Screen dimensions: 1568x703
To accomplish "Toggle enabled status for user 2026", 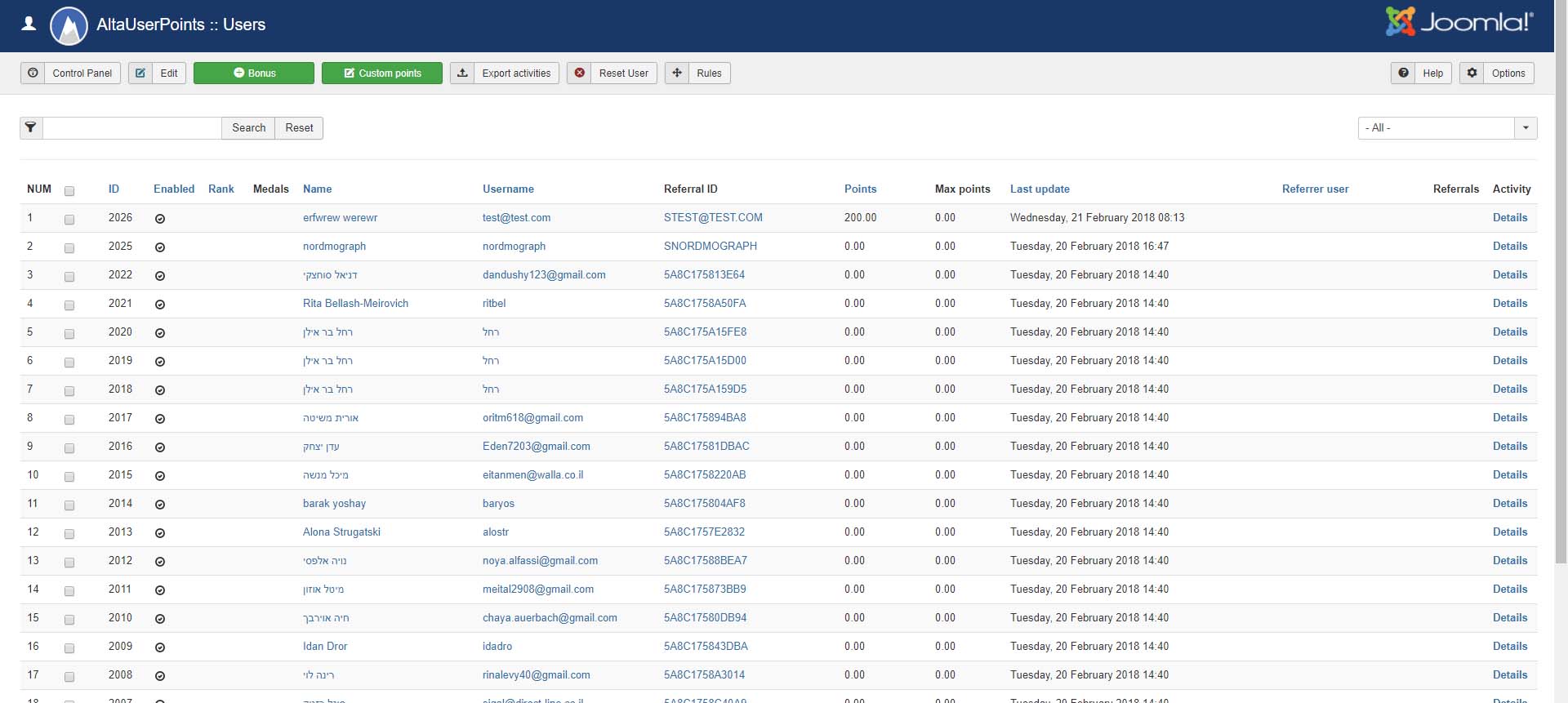I will [160, 219].
